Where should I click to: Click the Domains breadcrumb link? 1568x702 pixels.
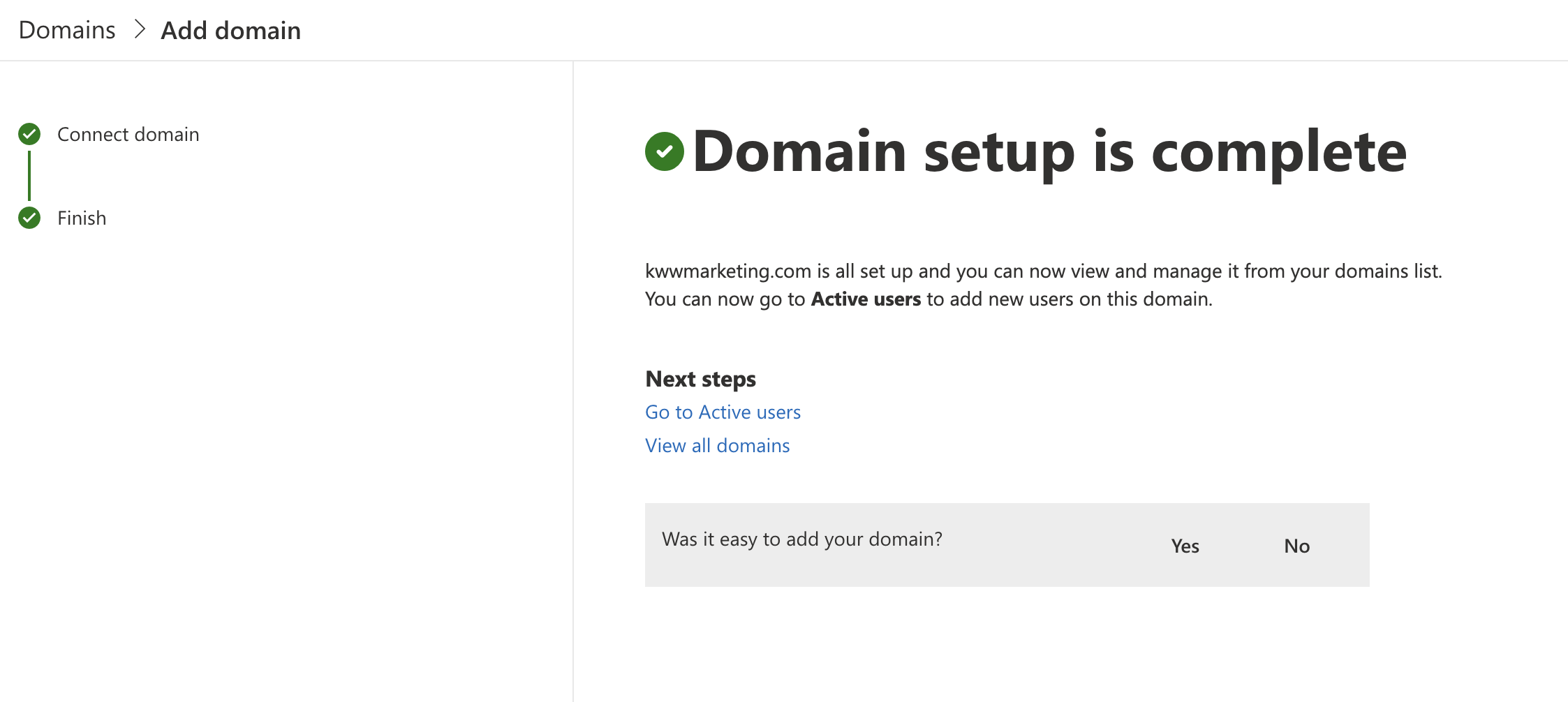(67, 31)
